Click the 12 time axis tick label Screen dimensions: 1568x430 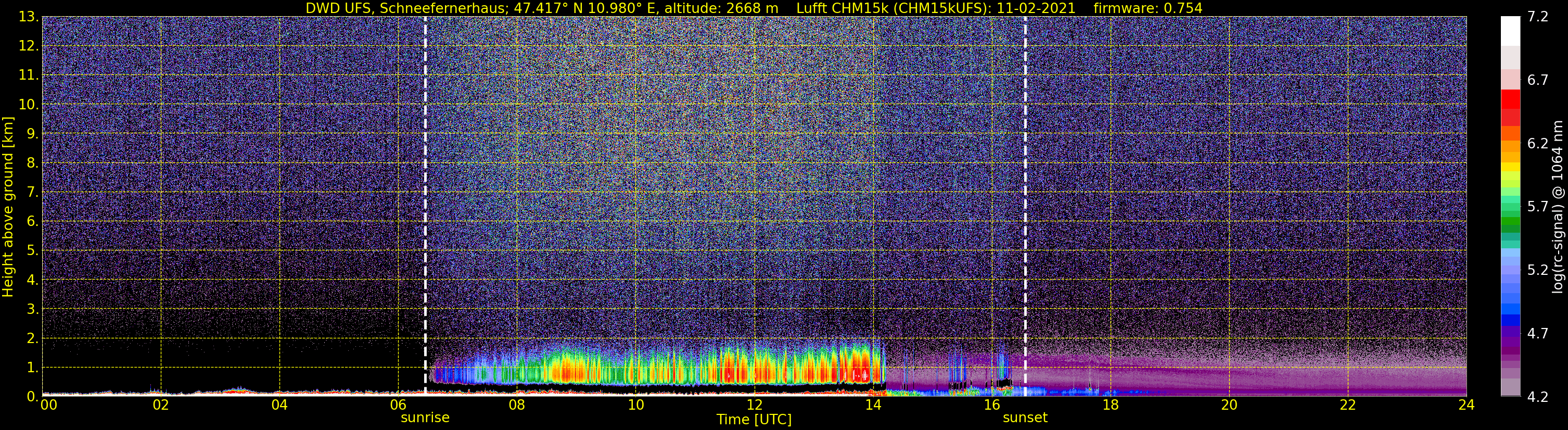pyautogui.click(x=754, y=405)
